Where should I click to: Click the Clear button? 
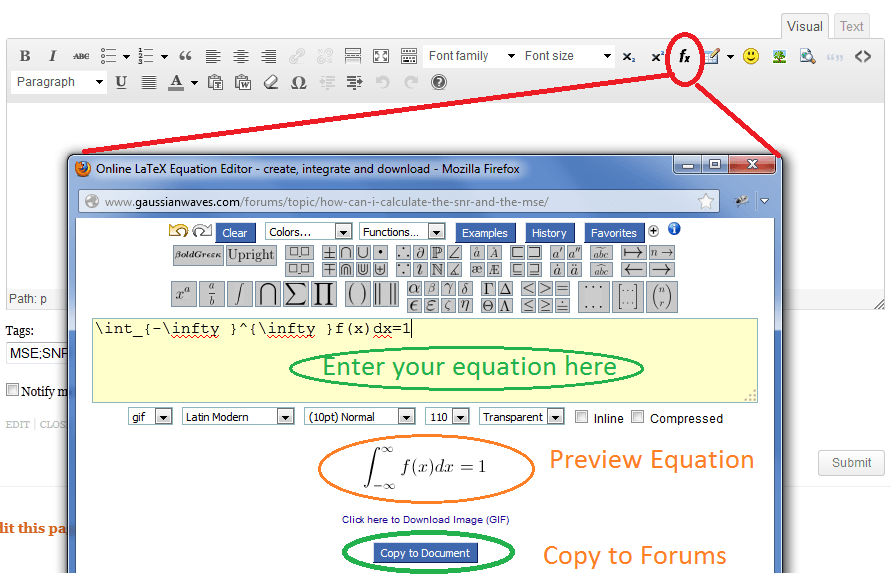tap(235, 233)
